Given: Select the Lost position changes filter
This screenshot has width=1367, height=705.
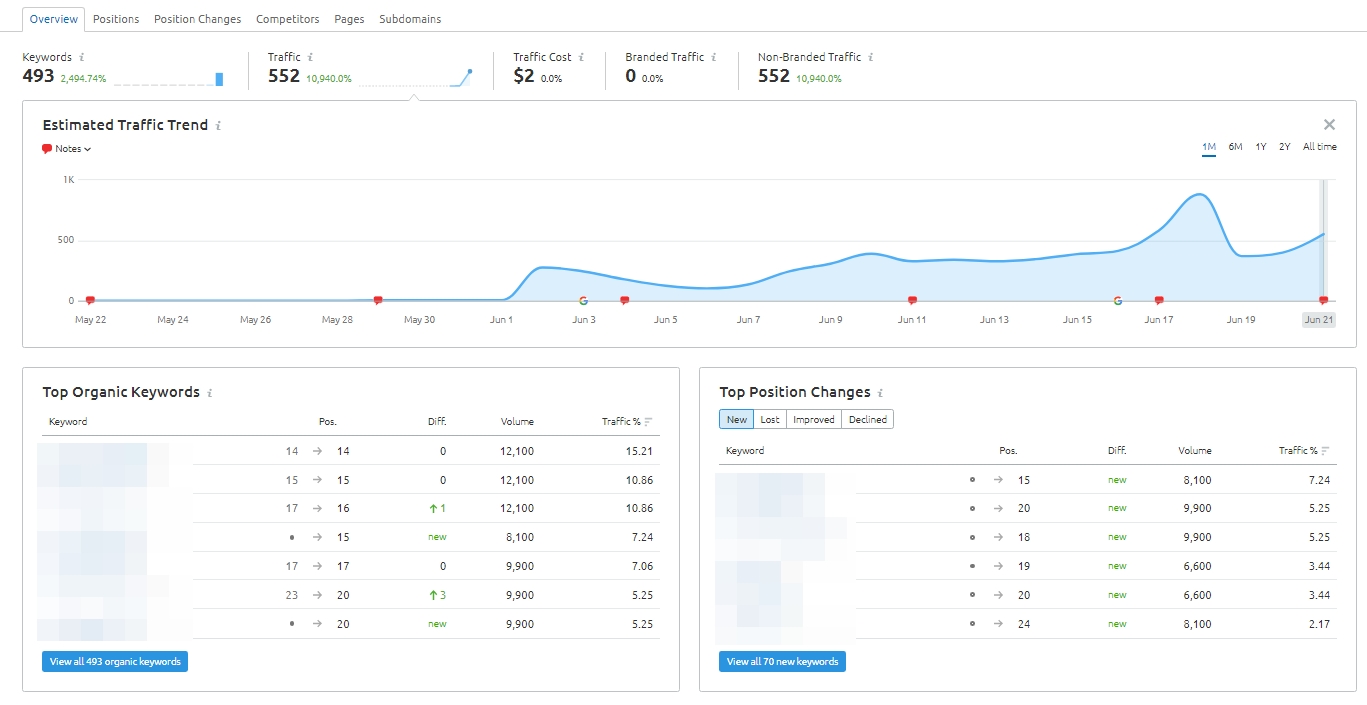Looking at the screenshot, I should 770,420.
